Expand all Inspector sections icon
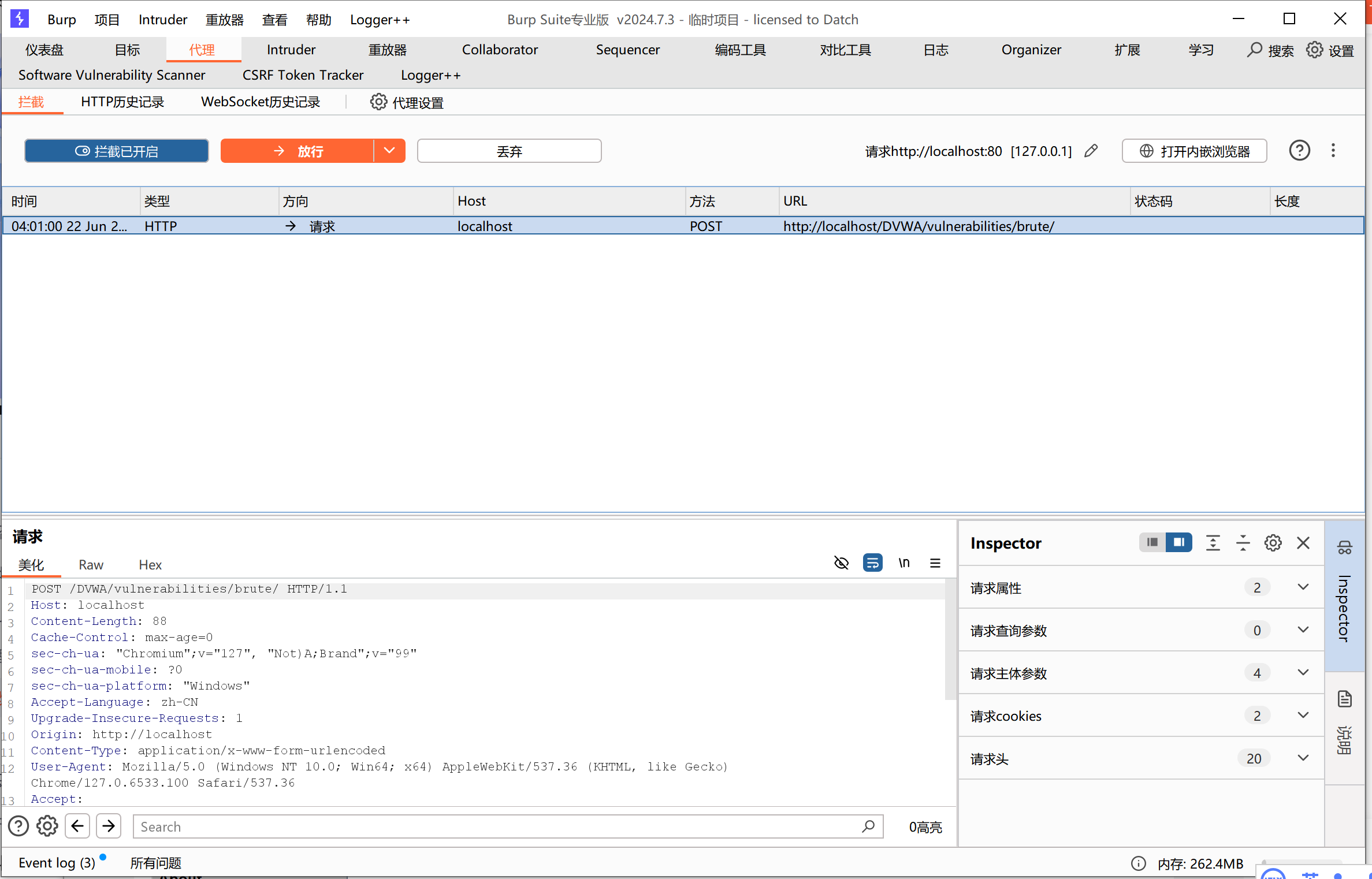Viewport: 1372px width, 879px height. (x=1213, y=543)
